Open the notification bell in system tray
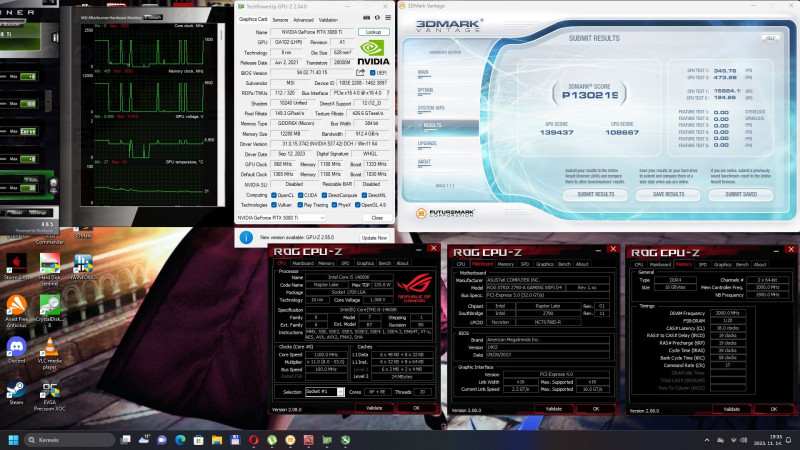 (x=789, y=440)
